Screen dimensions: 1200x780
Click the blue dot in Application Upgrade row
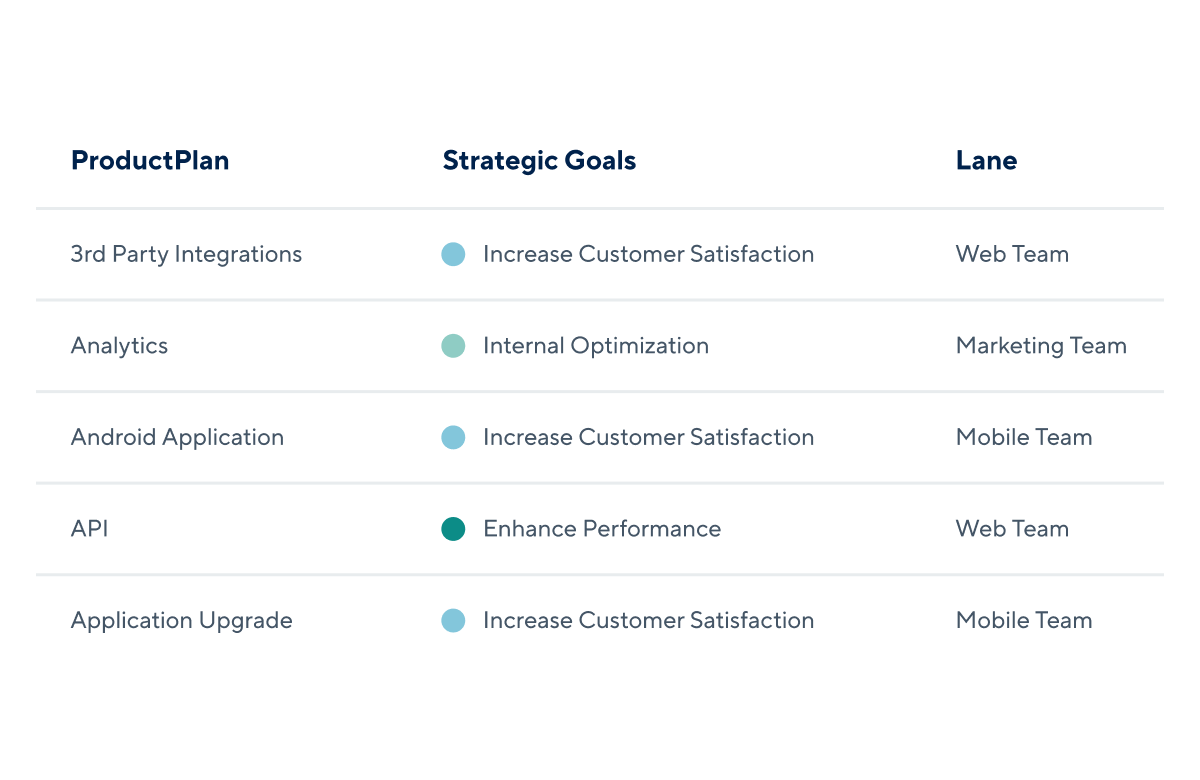(x=453, y=621)
